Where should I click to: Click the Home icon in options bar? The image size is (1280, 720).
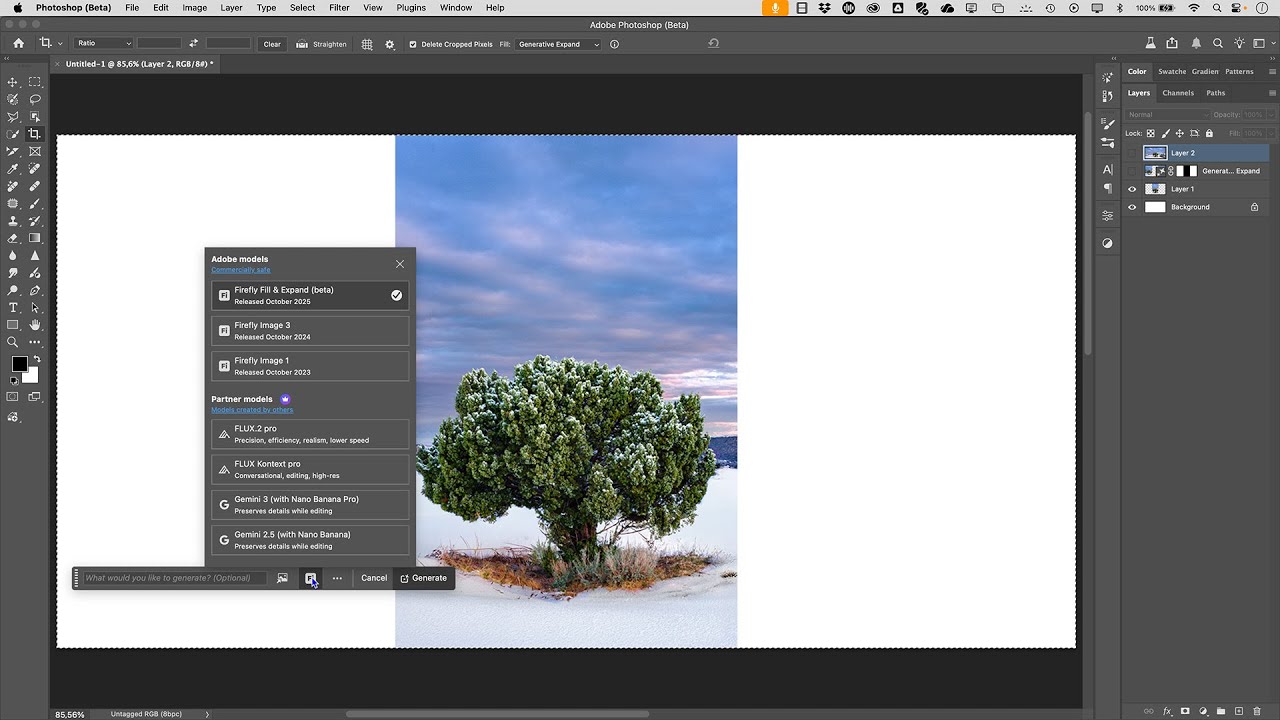click(18, 44)
